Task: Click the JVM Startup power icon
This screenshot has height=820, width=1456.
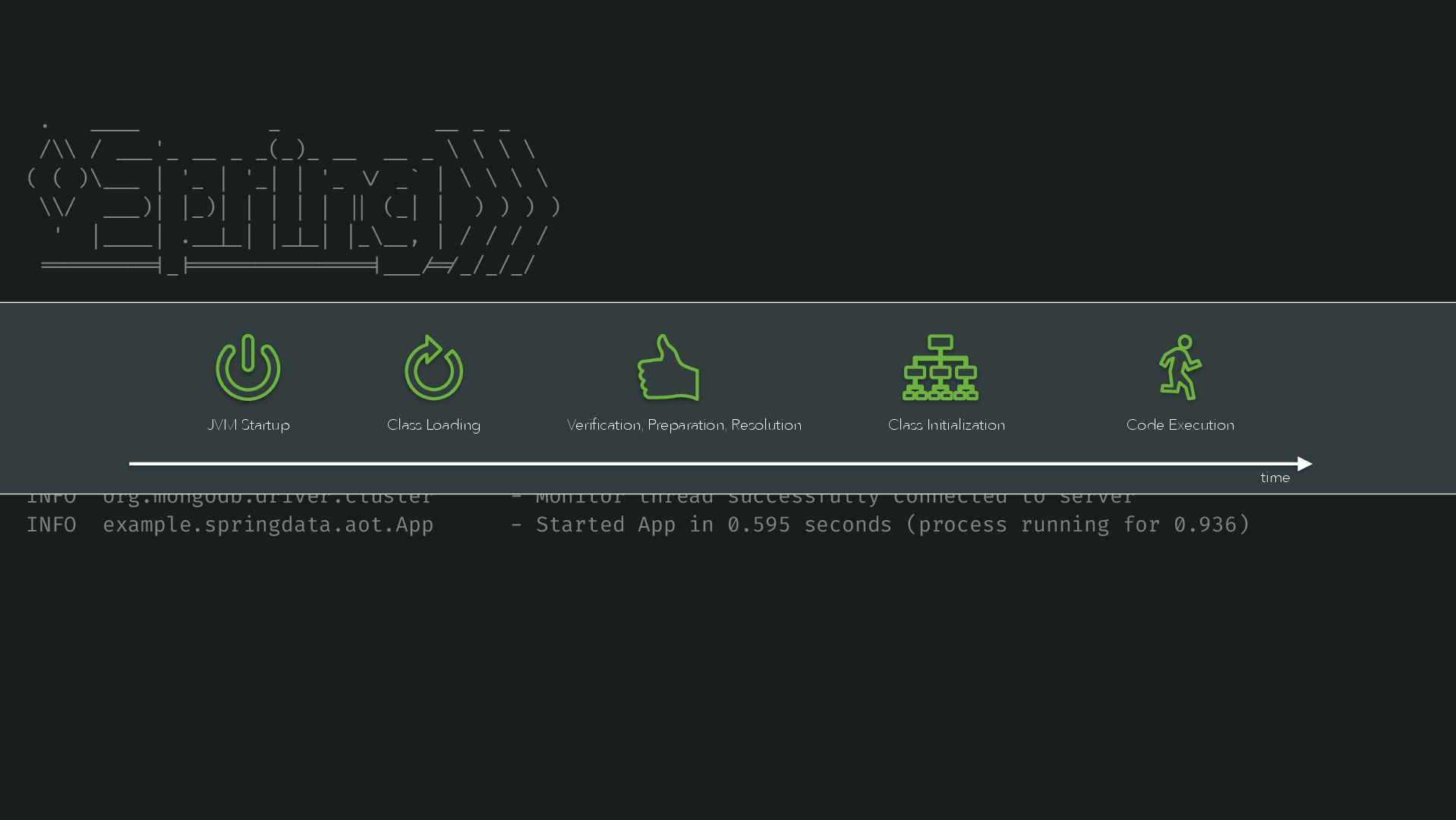Action: 248,367
